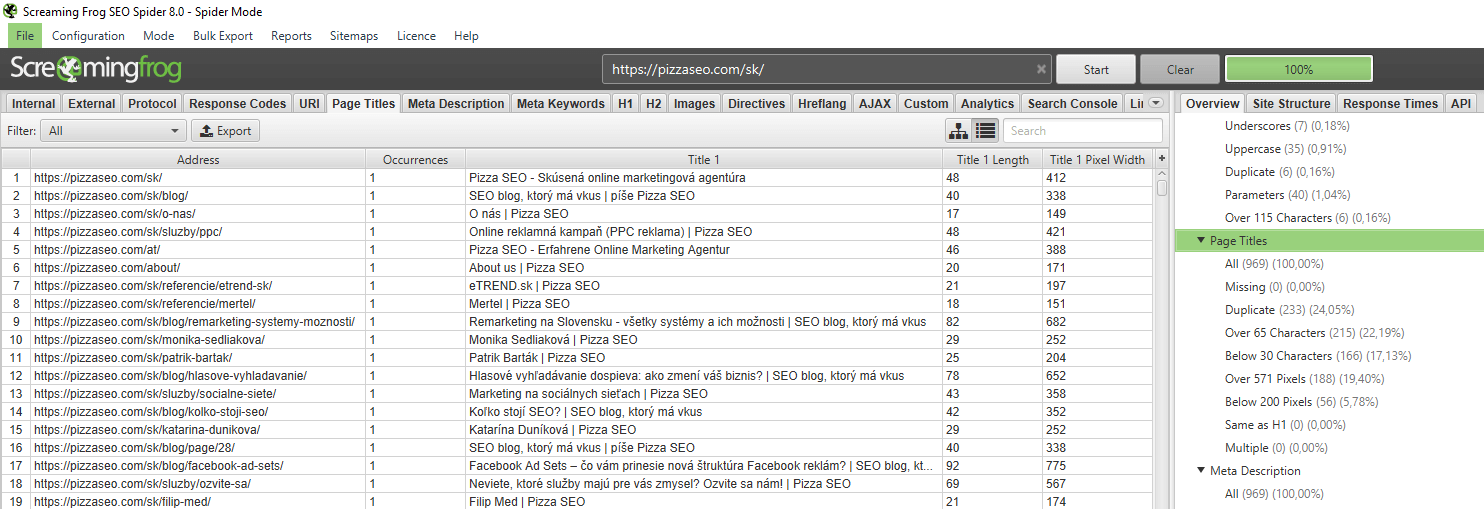Select row https://pizzaseo.com/sk/blog/
Image resolution: width=1484 pixels, height=509 pixels.
(x=577, y=196)
